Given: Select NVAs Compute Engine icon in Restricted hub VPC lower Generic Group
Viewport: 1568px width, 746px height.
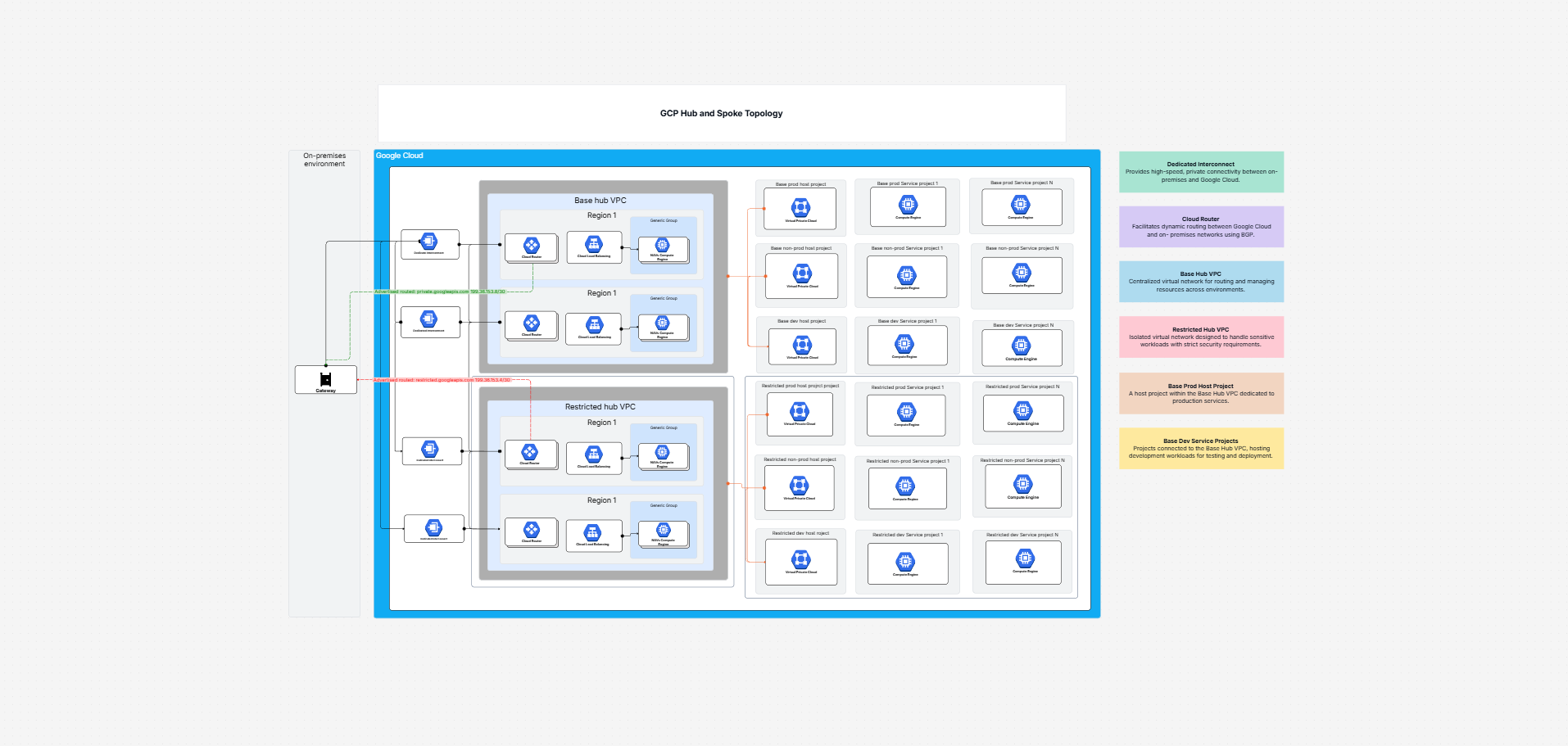Looking at the screenshot, I should (x=664, y=530).
